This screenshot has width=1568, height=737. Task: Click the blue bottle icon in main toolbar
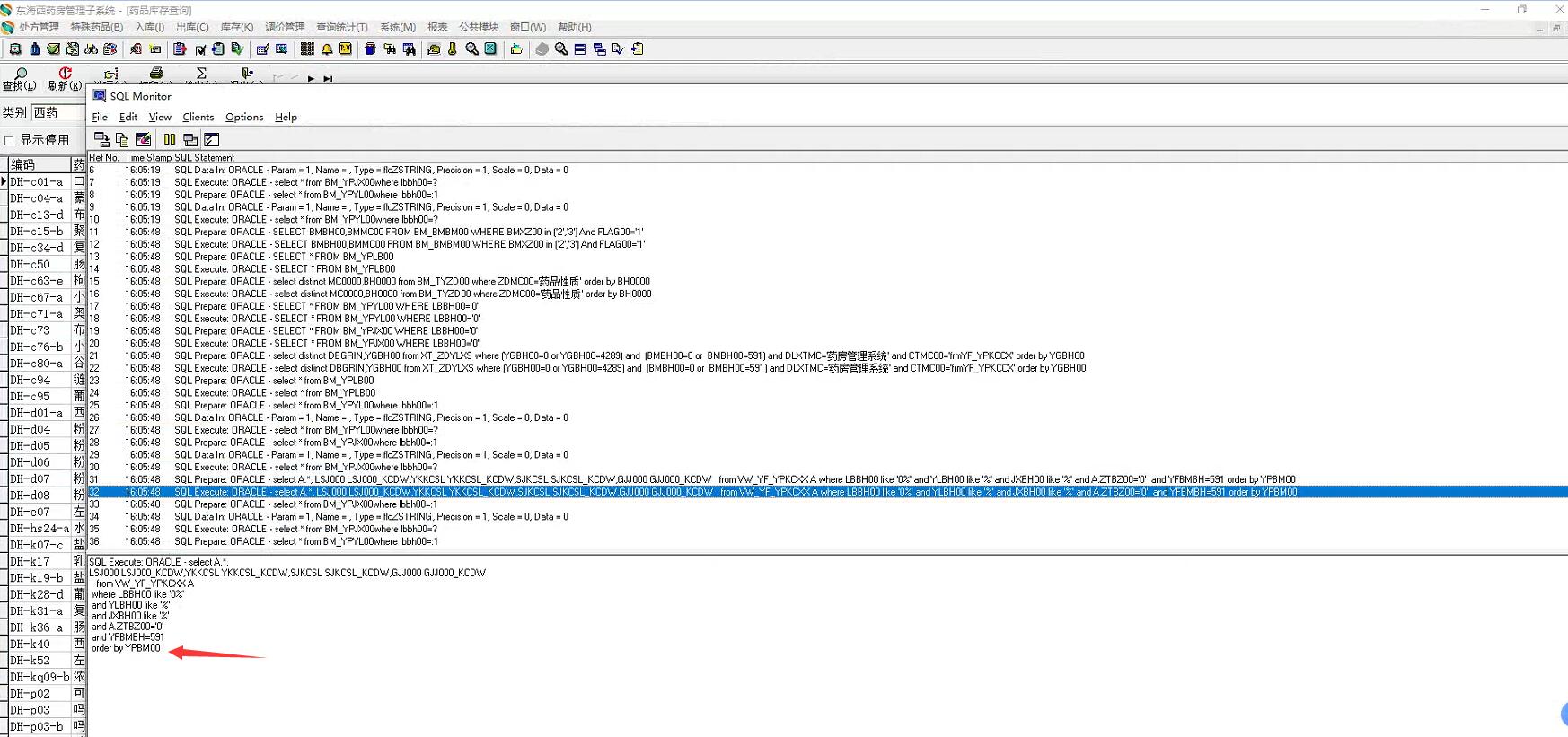click(x=35, y=49)
